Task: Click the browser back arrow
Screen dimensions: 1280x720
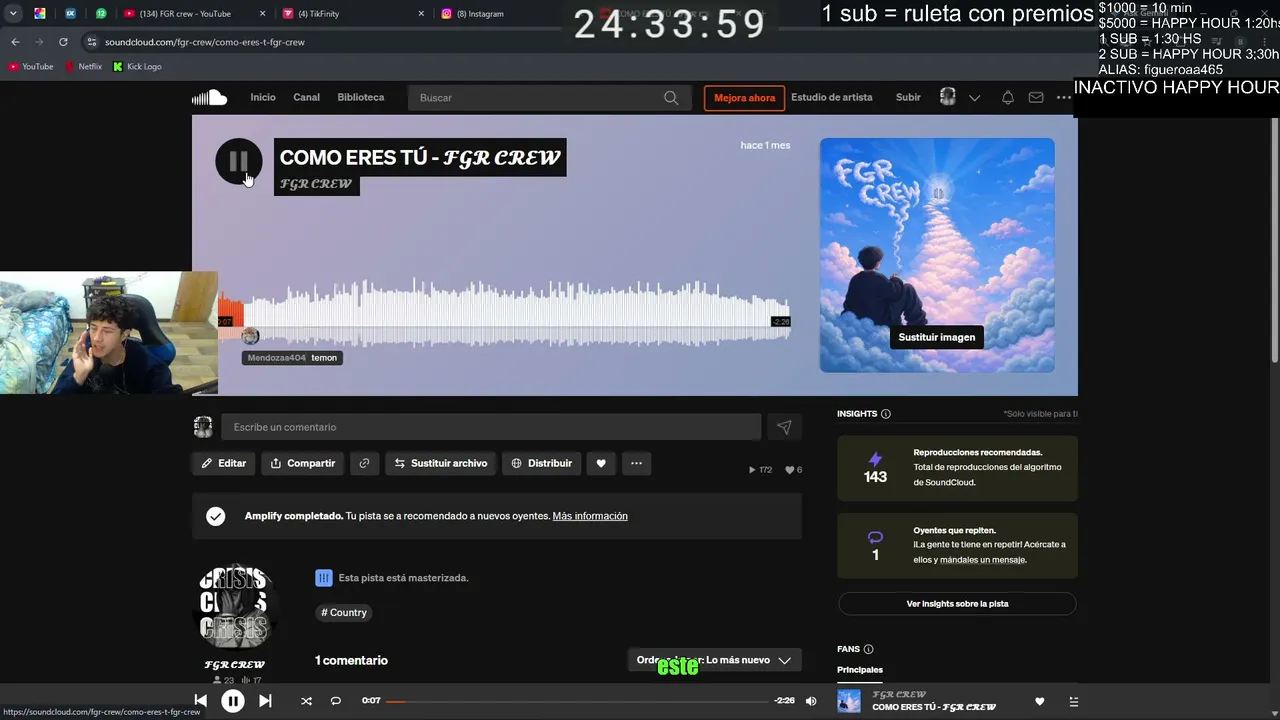Action: click(15, 42)
